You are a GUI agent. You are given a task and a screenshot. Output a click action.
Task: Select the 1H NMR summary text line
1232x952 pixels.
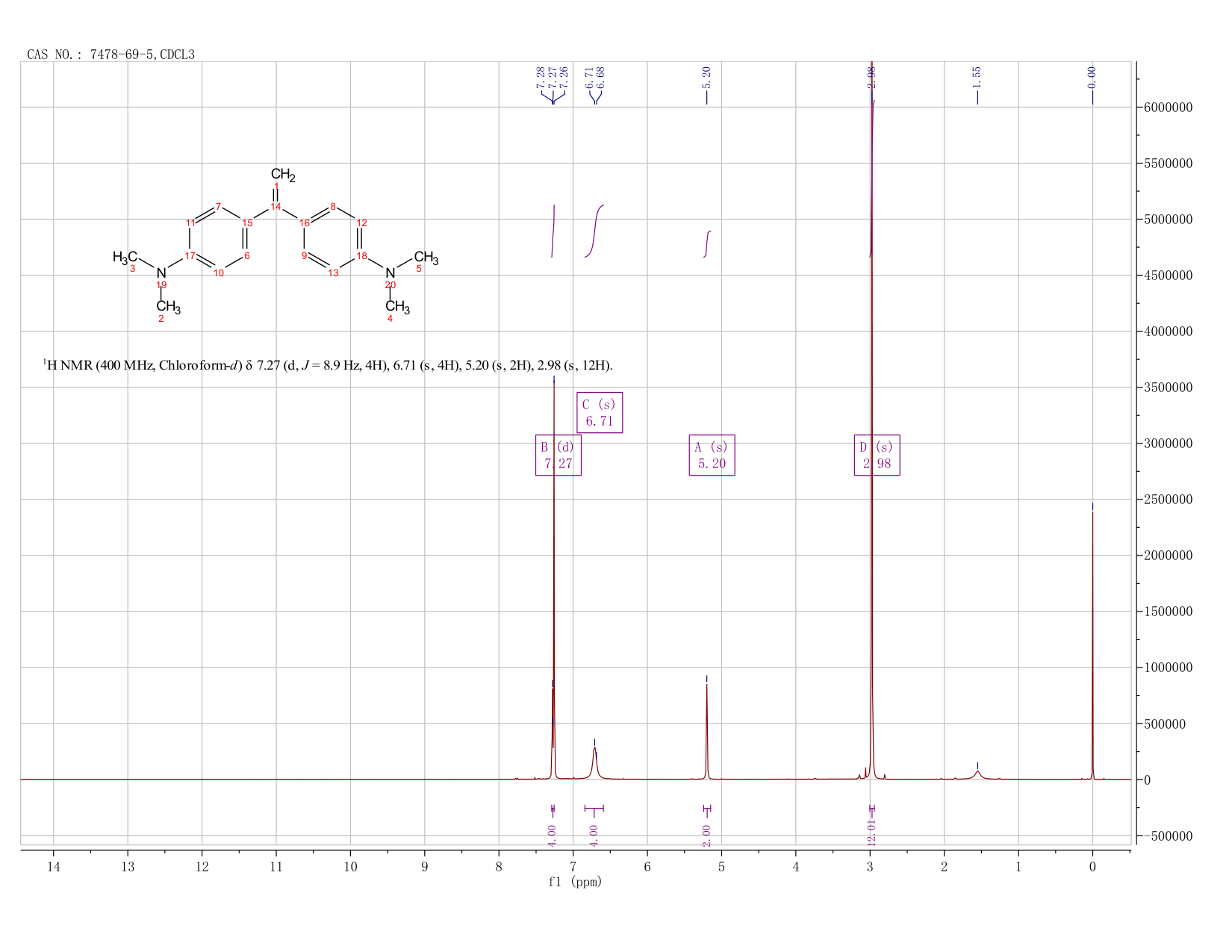click(328, 365)
